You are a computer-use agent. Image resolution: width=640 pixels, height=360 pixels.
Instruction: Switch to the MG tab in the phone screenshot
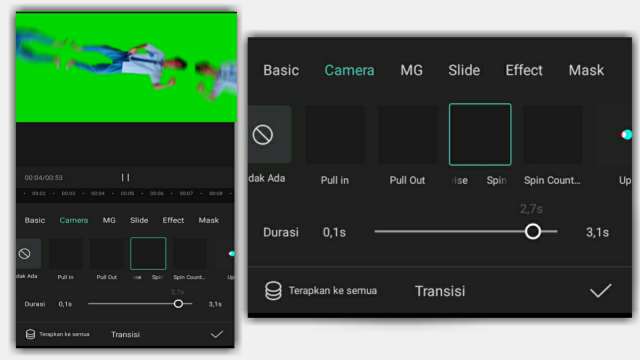[x=109, y=220]
